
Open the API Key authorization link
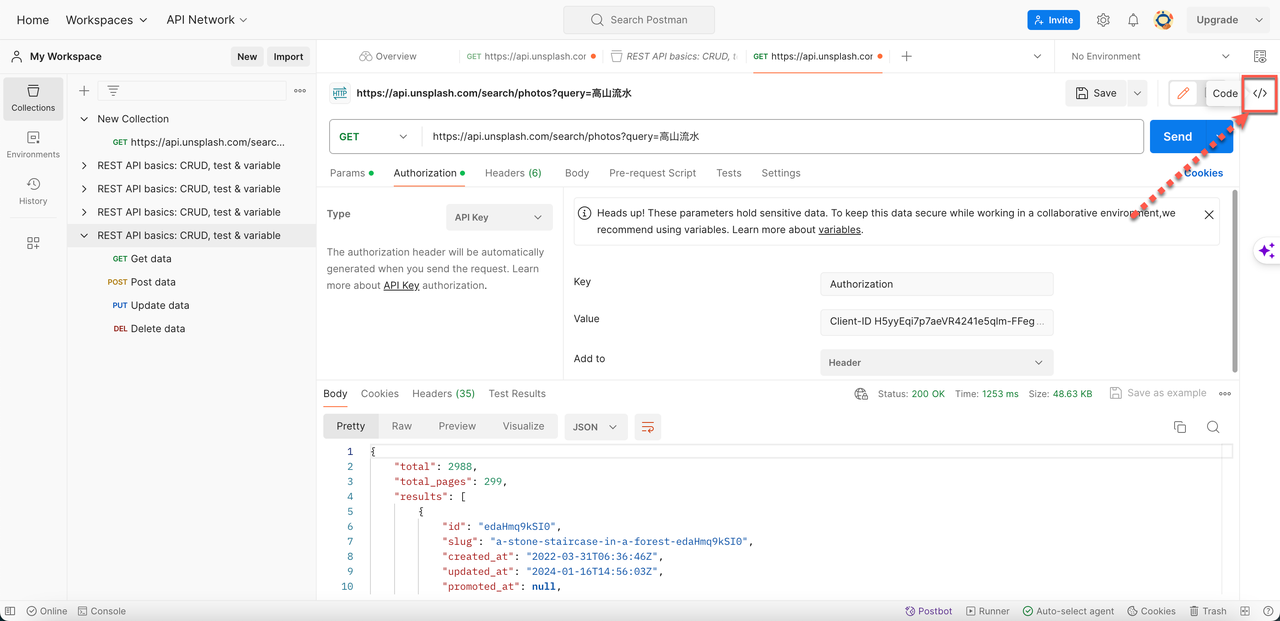401,286
